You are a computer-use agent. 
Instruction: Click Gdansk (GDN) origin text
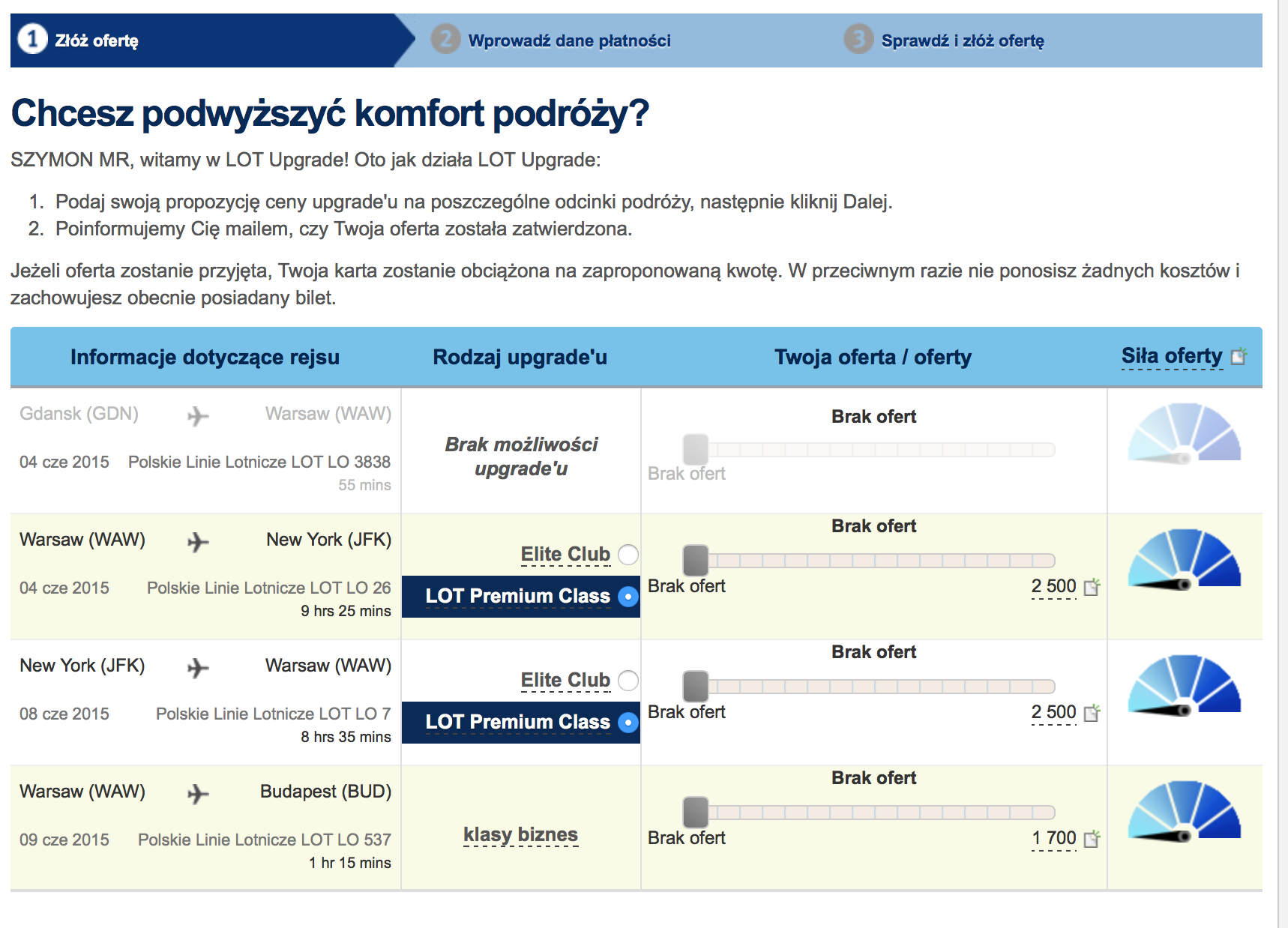pyautogui.click(x=79, y=414)
